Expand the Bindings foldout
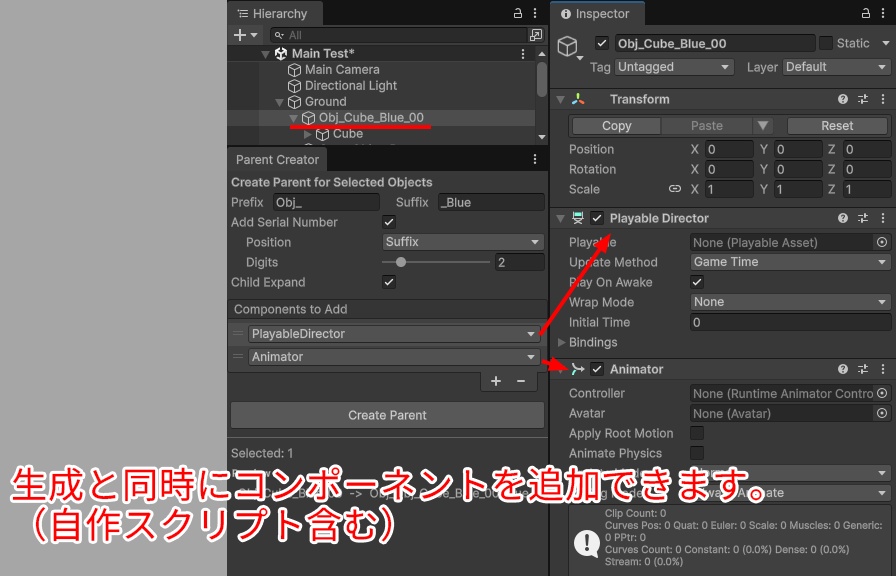This screenshot has height=576, width=896. pyautogui.click(x=562, y=342)
